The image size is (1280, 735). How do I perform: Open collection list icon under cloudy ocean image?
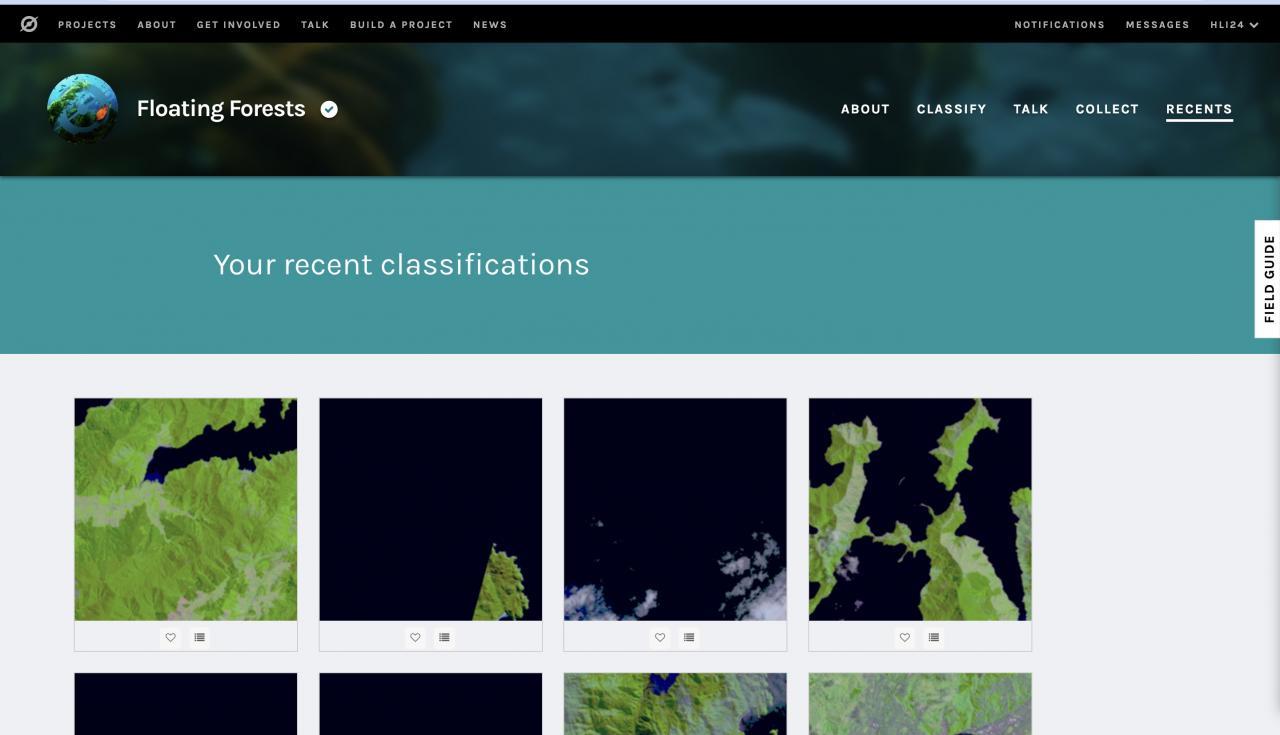coord(689,637)
